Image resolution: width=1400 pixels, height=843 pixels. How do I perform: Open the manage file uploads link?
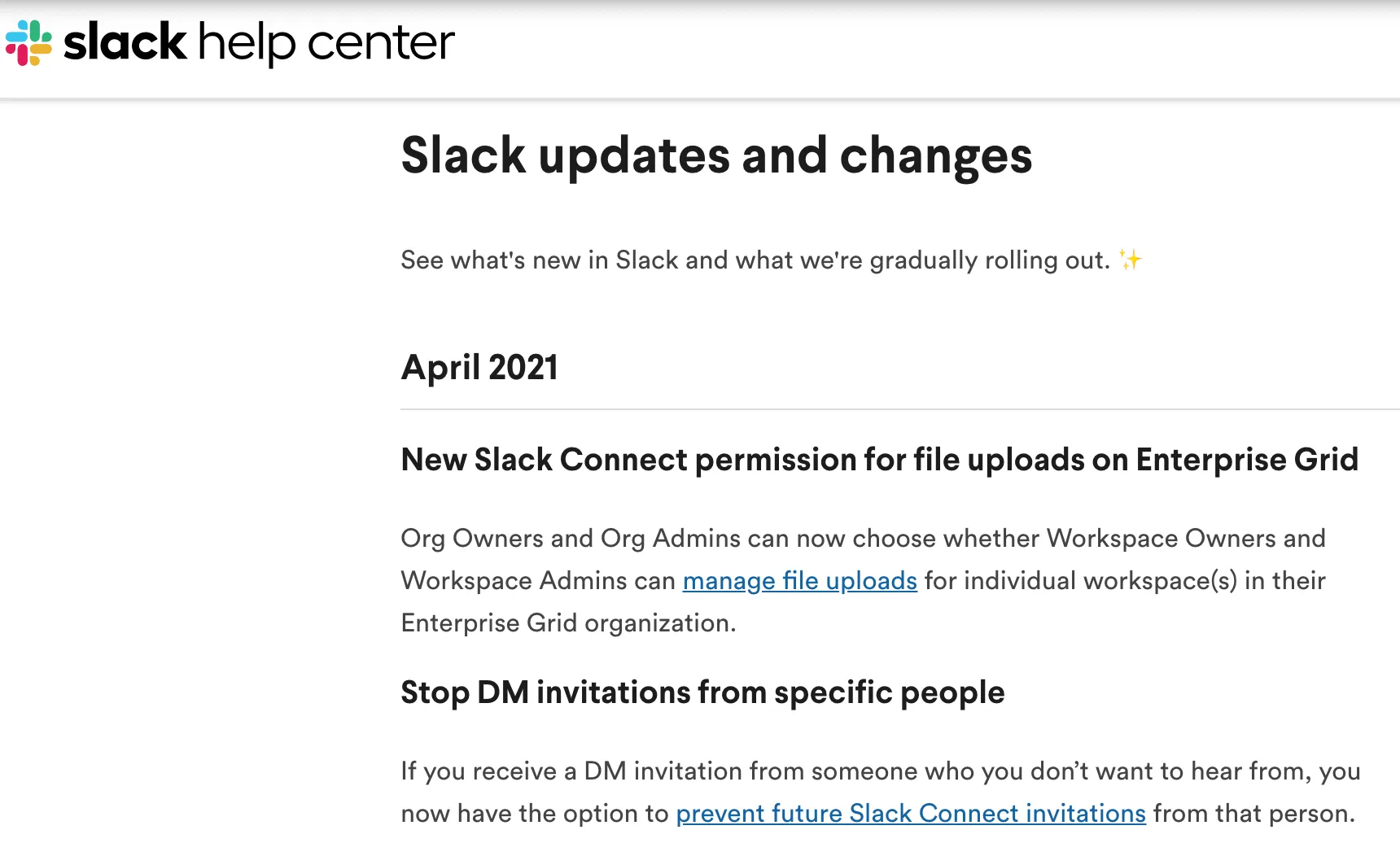pos(799,581)
